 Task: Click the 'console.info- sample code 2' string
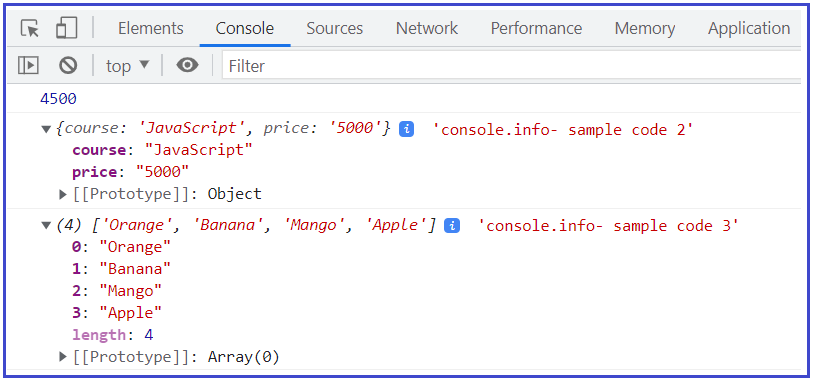(x=563, y=129)
